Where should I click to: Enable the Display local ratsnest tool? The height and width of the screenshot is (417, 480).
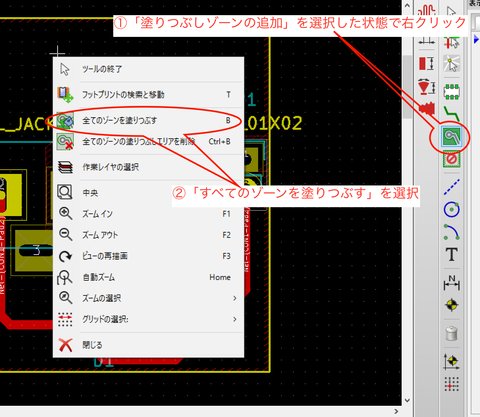pyautogui.click(x=452, y=64)
